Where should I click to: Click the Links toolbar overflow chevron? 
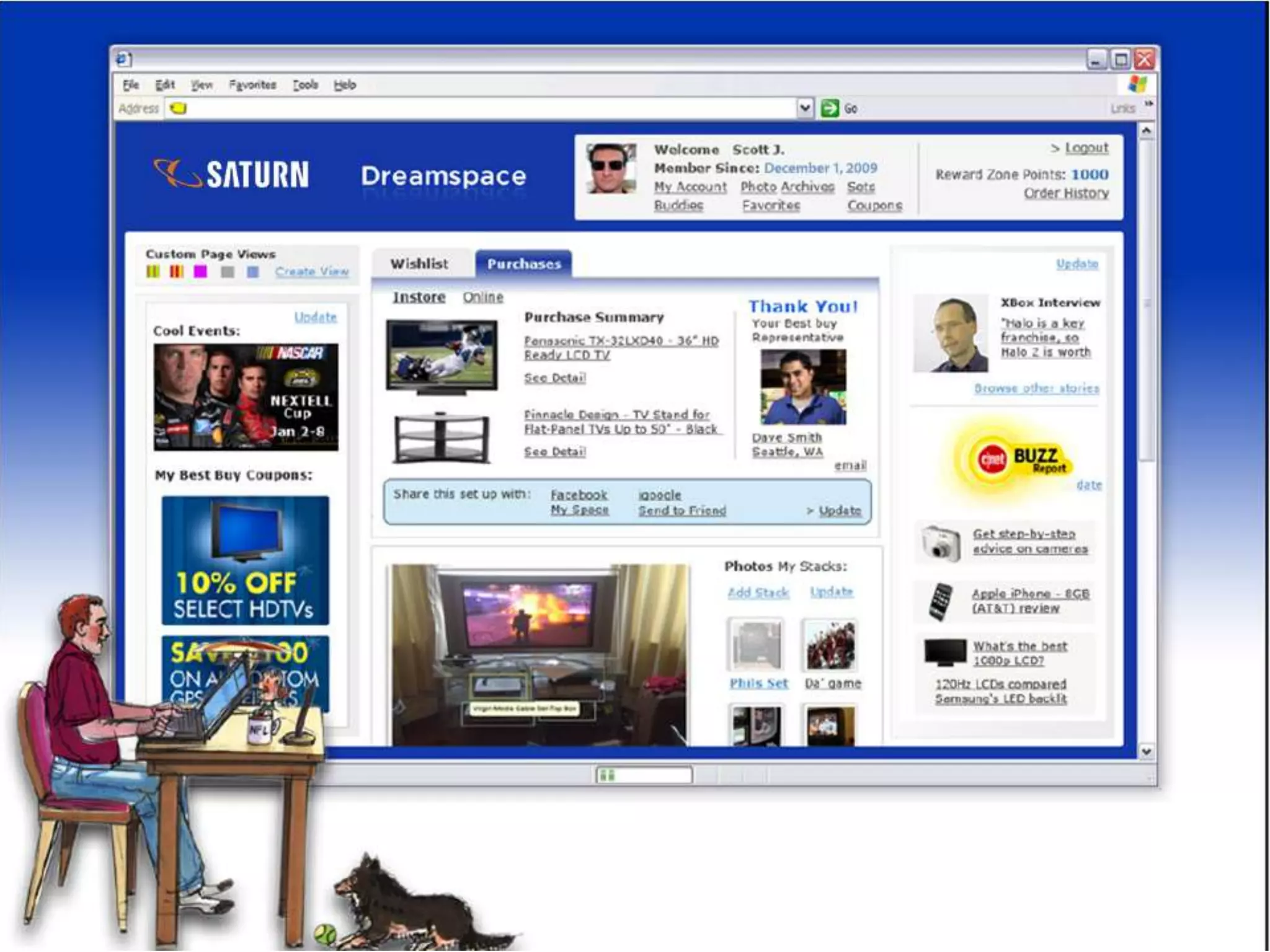(x=1148, y=104)
